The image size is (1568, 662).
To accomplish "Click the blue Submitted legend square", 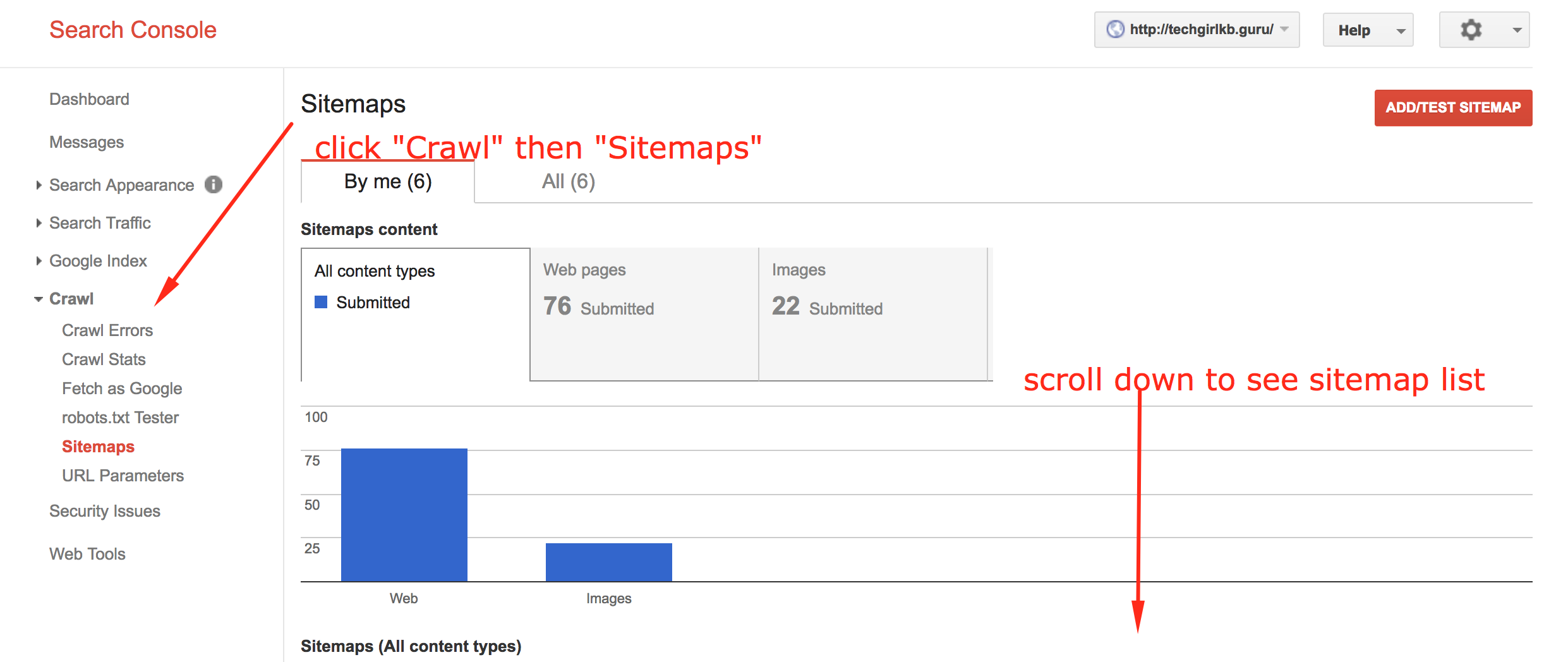I will [321, 303].
